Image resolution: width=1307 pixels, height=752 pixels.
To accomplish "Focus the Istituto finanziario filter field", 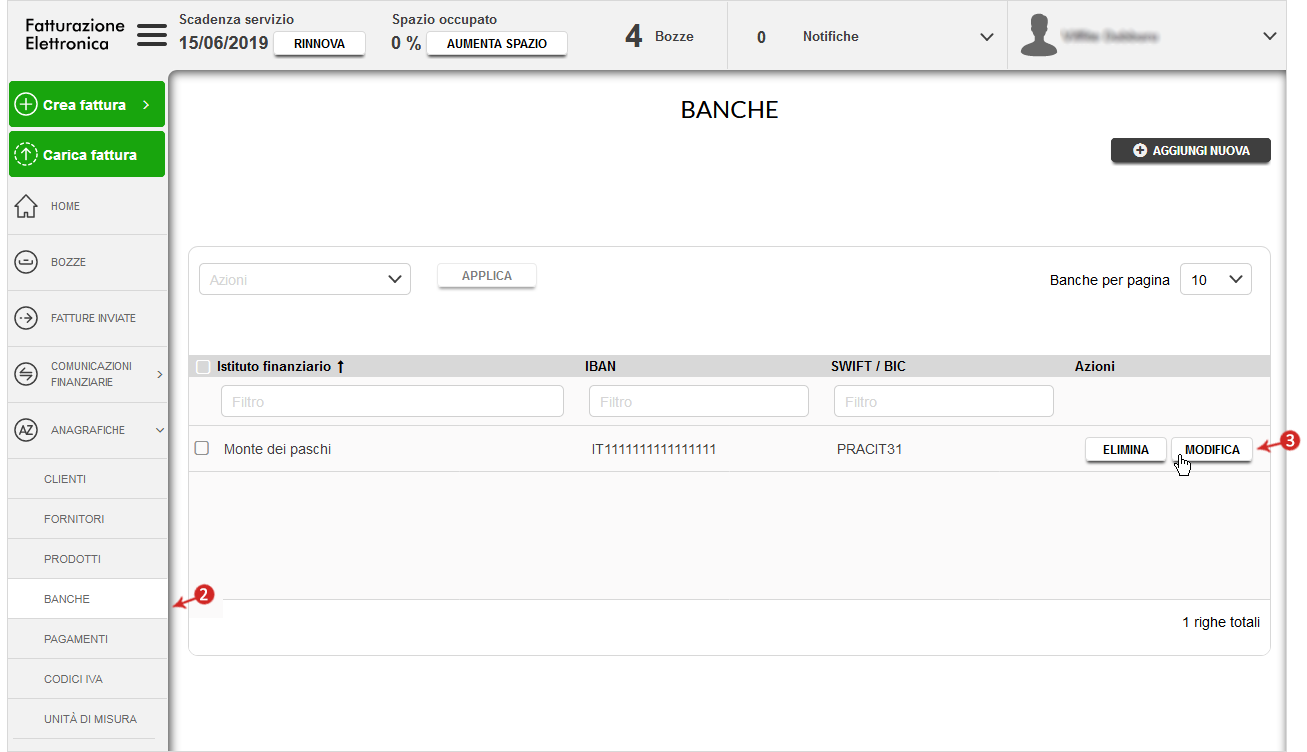I will coord(392,402).
